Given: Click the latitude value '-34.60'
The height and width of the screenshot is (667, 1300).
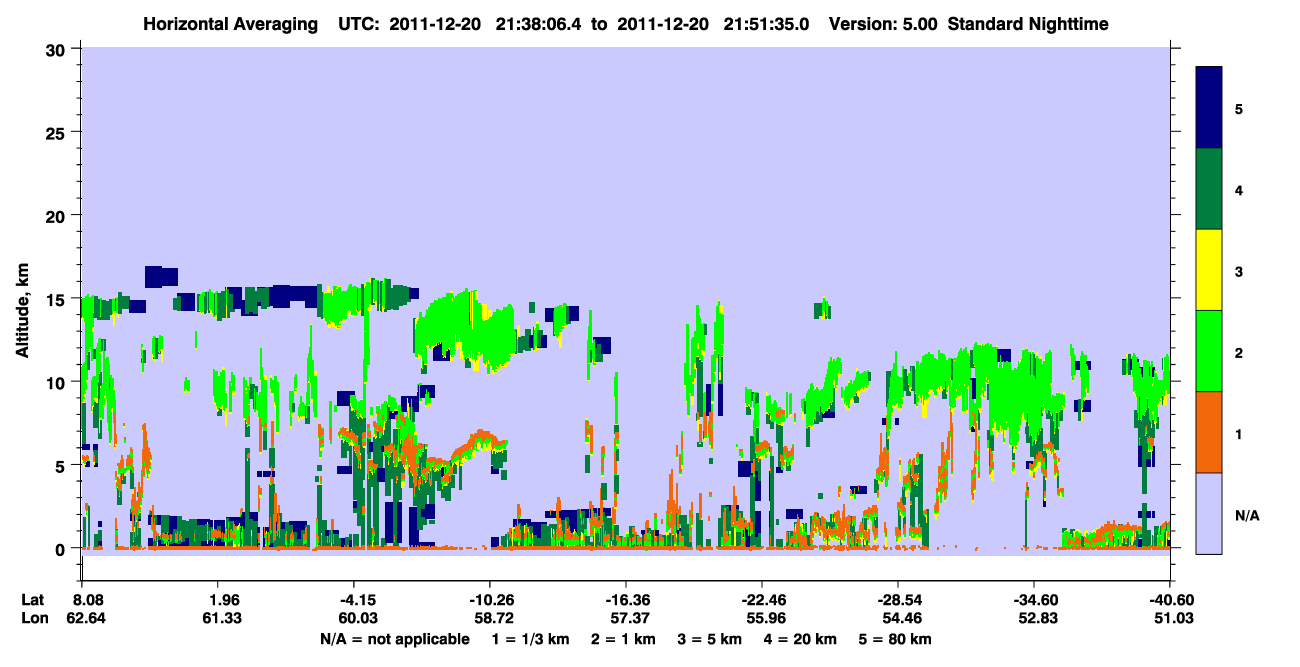Looking at the screenshot, I should [x=1034, y=600].
